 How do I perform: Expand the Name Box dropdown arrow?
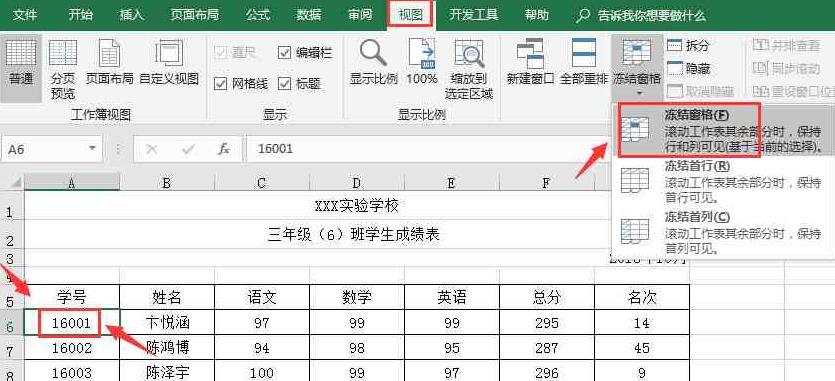click(x=93, y=149)
